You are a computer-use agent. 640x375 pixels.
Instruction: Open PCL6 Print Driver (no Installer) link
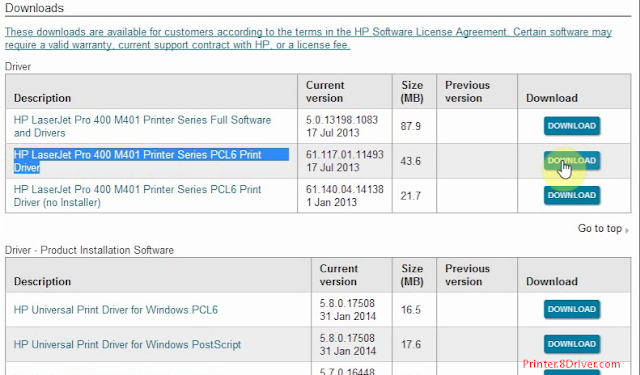click(x=138, y=196)
